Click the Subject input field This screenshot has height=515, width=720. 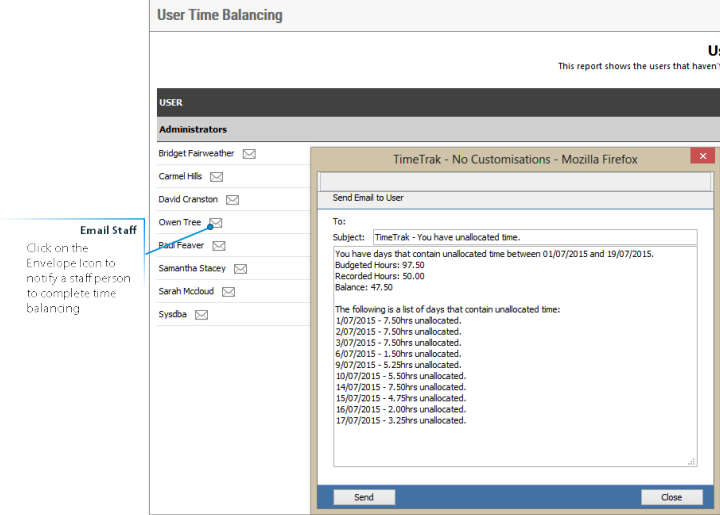535,237
